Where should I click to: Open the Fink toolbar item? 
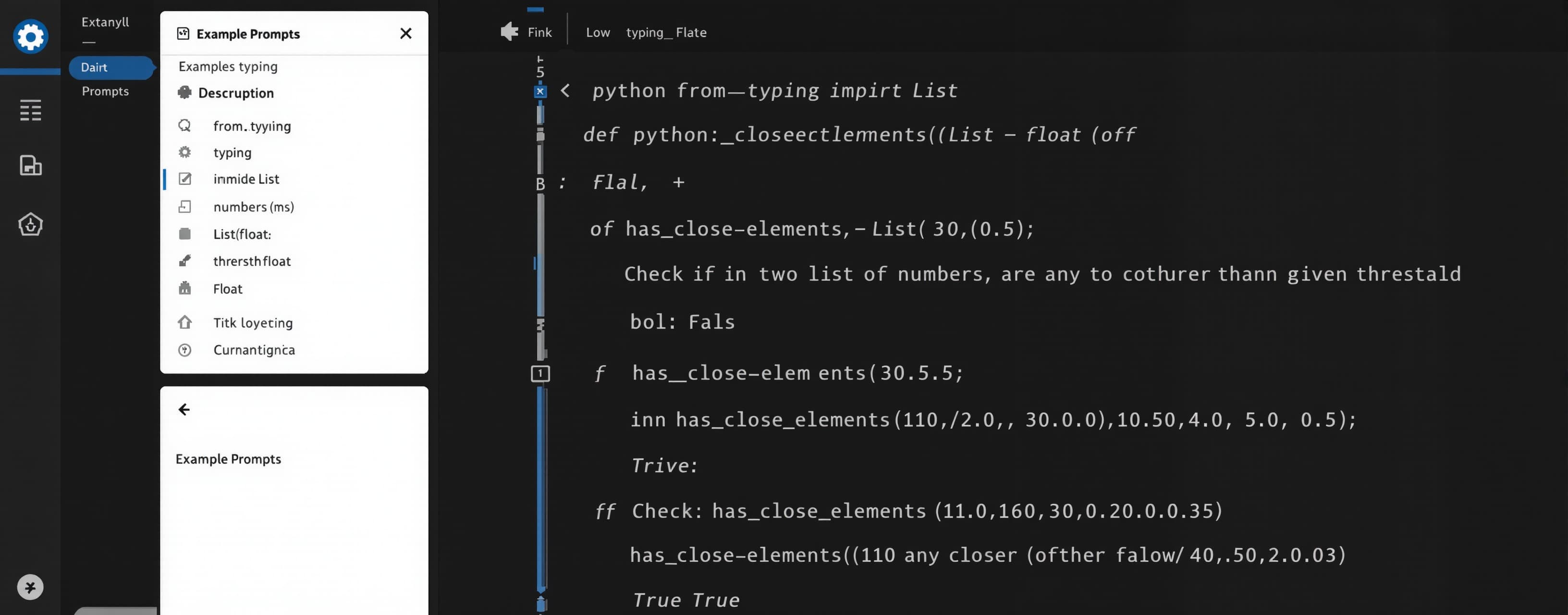point(539,32)
